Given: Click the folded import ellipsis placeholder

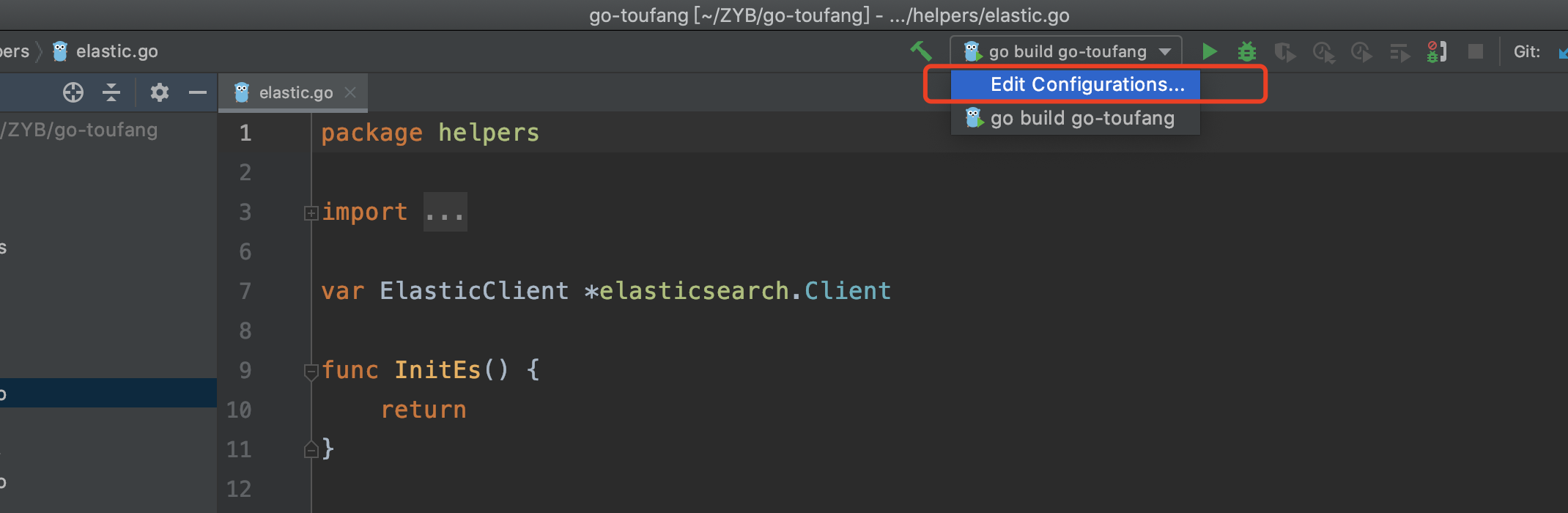Looking at the screenshot, I should coord(445,213).
